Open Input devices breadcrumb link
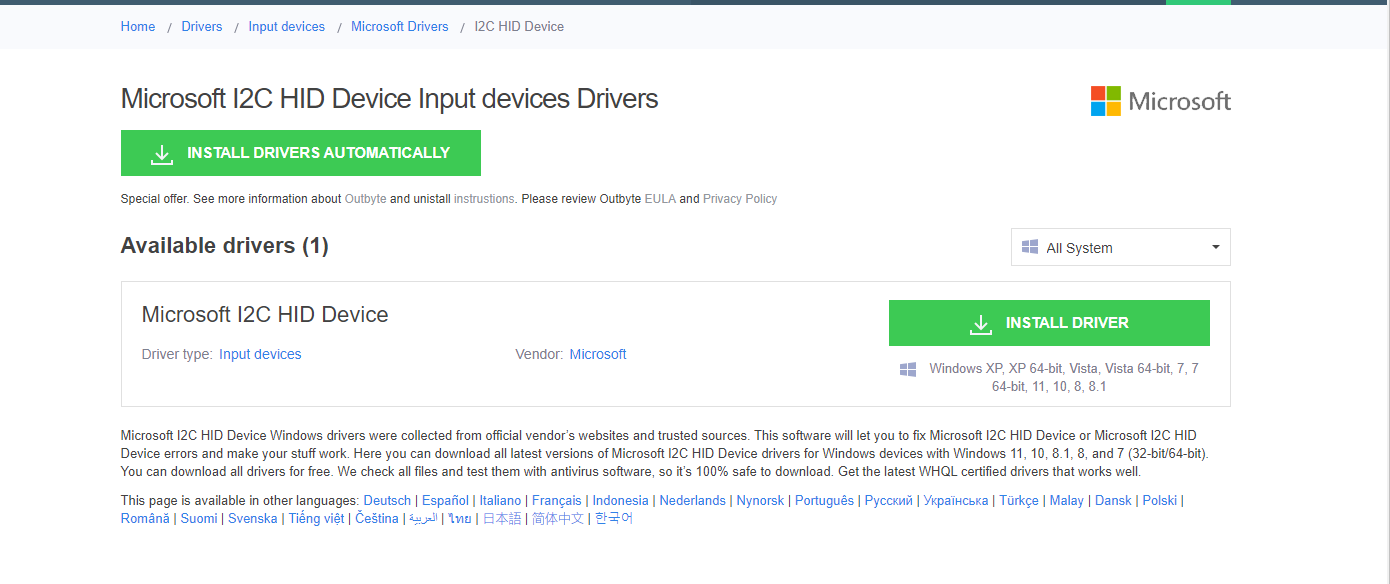Screen dimensions: 1390x584 point(287,27)
